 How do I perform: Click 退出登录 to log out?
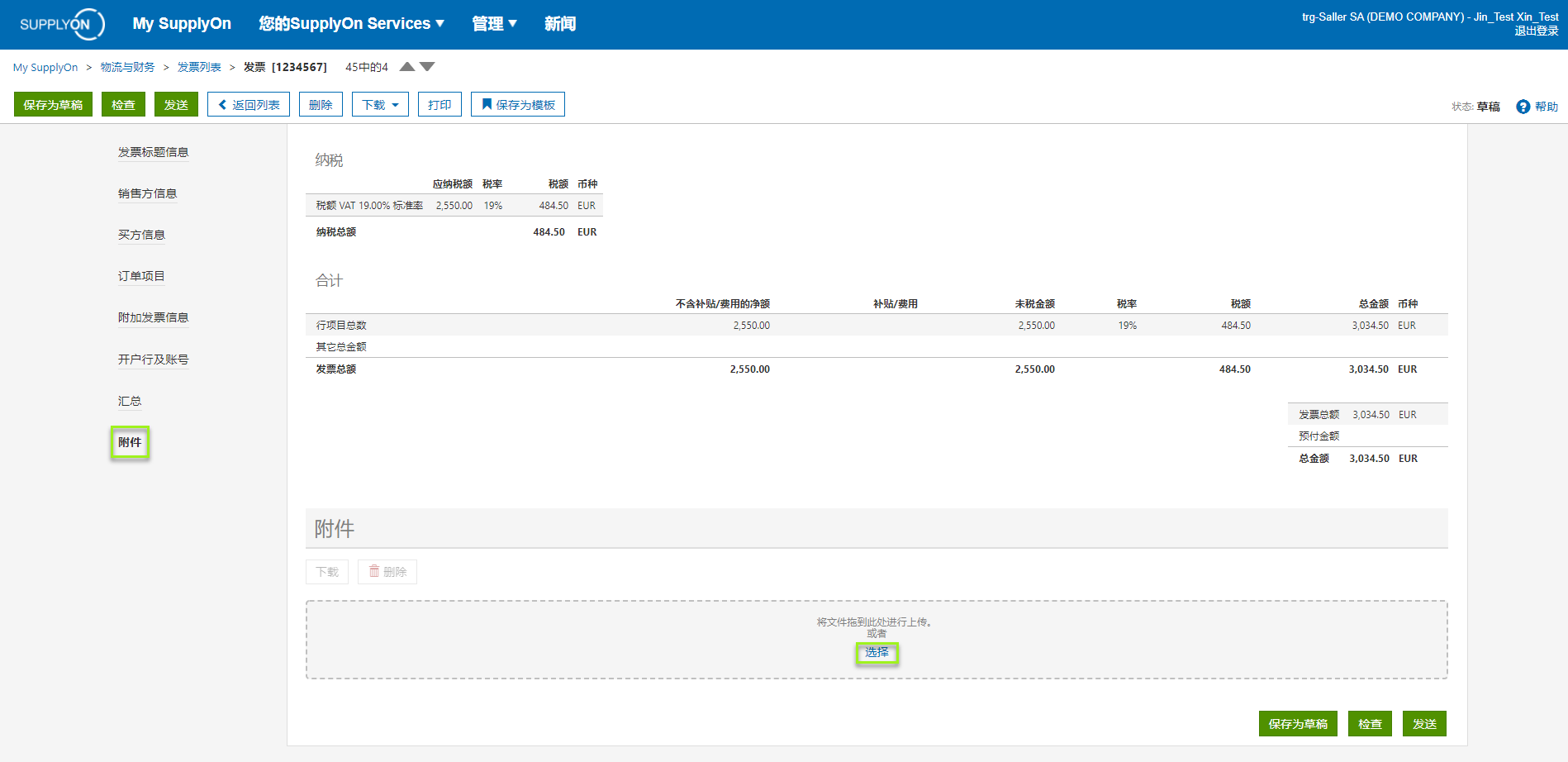tap(1536, 31)
